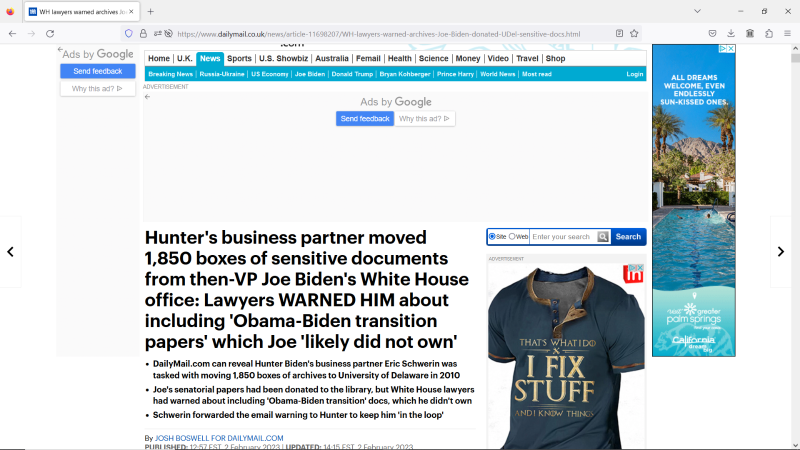Open the tracking protection shield icon
This screenshot has width=800, height=450.
coord(129,34)
